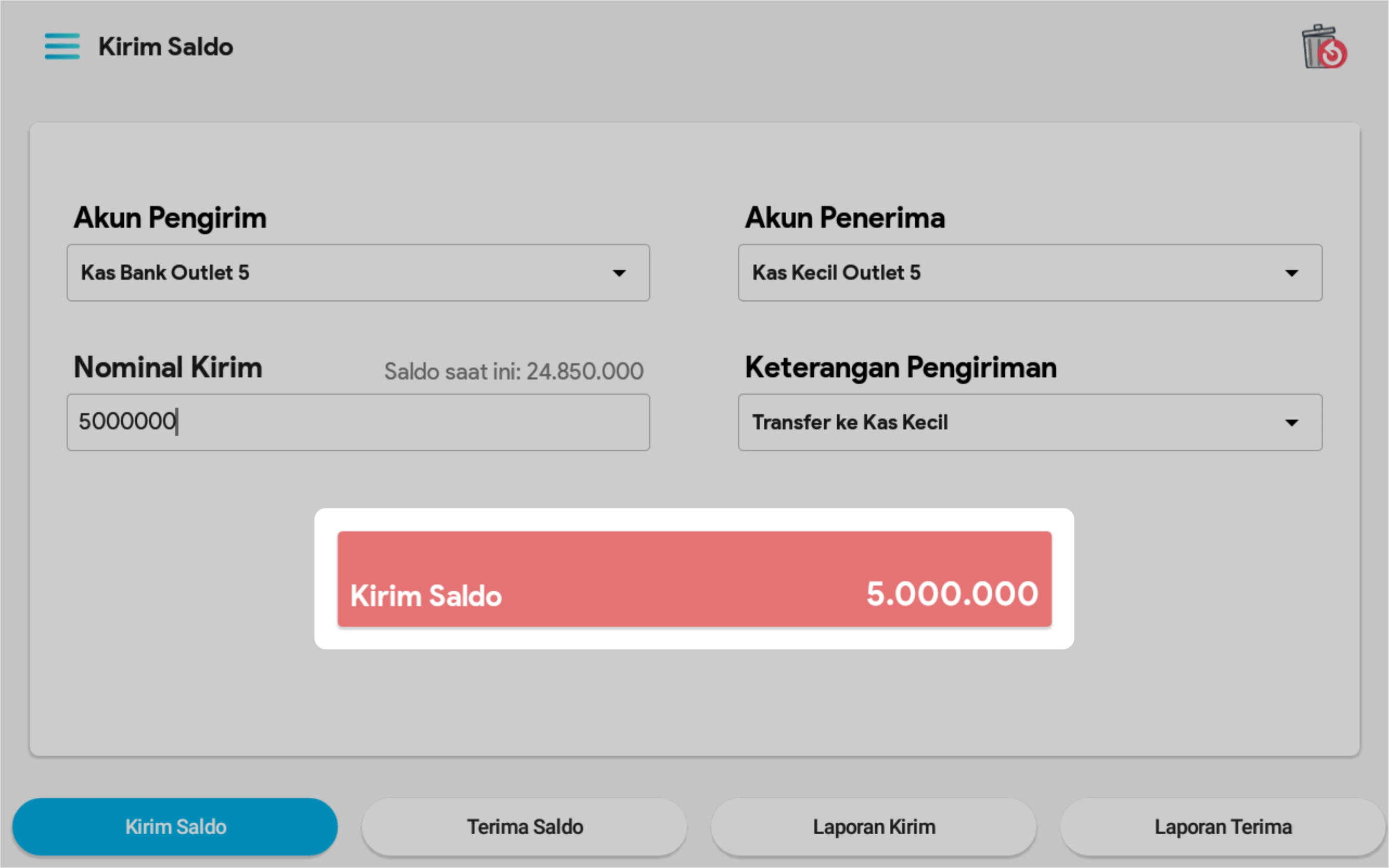Click the Keterangan Pengiriman dropdown arrow
The width and height of the screenshot is (1389, 868).
[x=1292, y=423]
